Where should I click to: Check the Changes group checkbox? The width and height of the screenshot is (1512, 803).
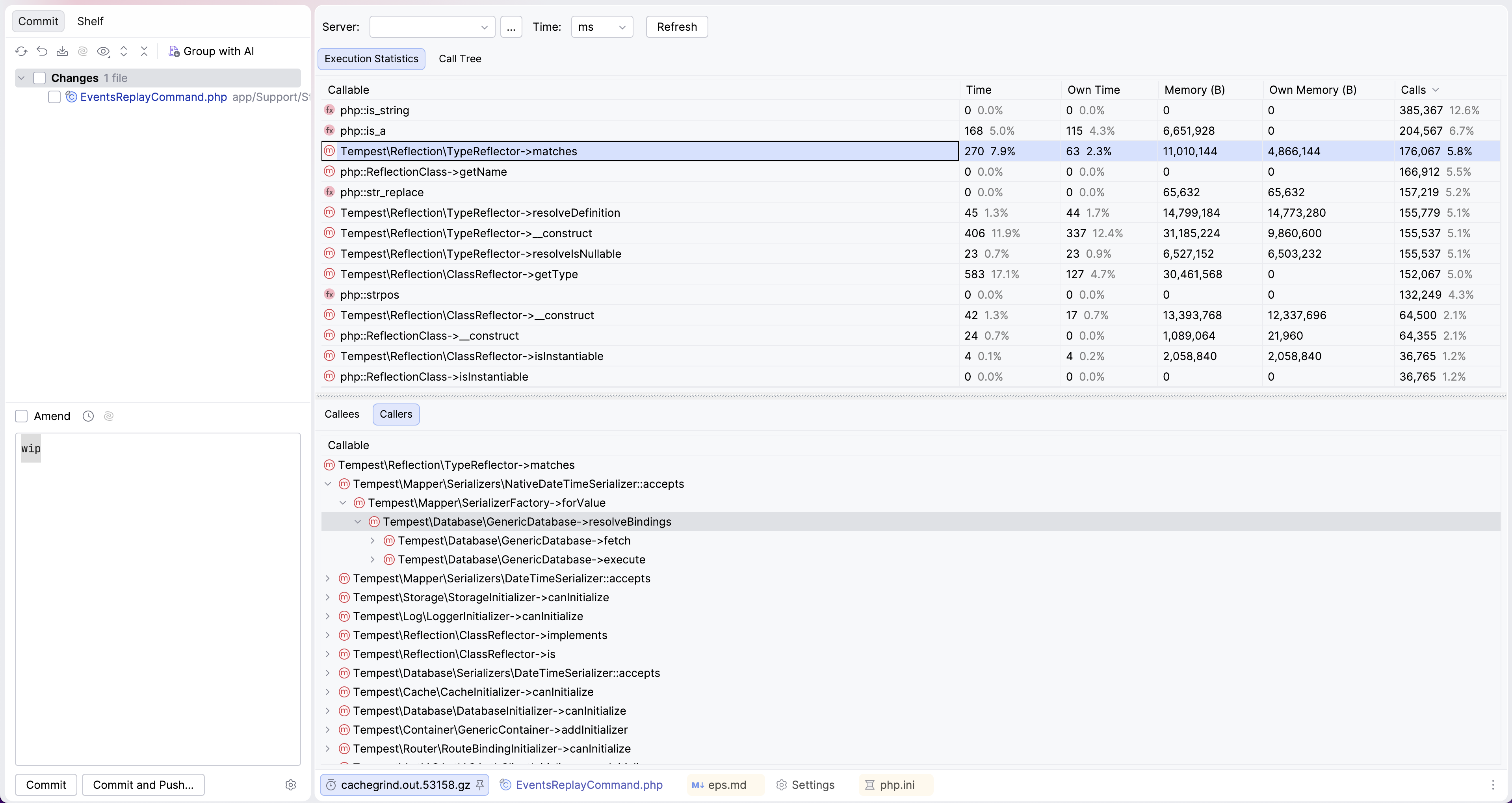pyautogui.click(x=39, y=78)
